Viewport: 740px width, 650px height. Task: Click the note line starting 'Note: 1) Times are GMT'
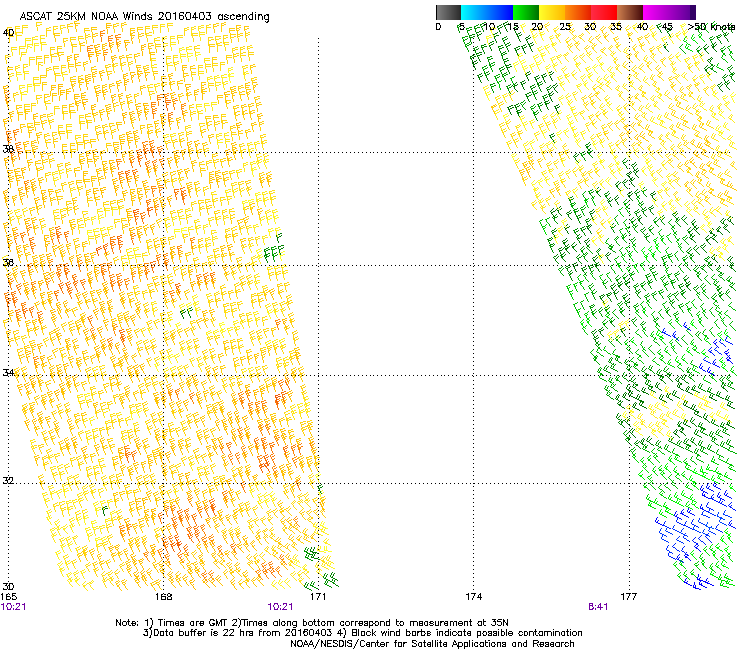(312, 623)
